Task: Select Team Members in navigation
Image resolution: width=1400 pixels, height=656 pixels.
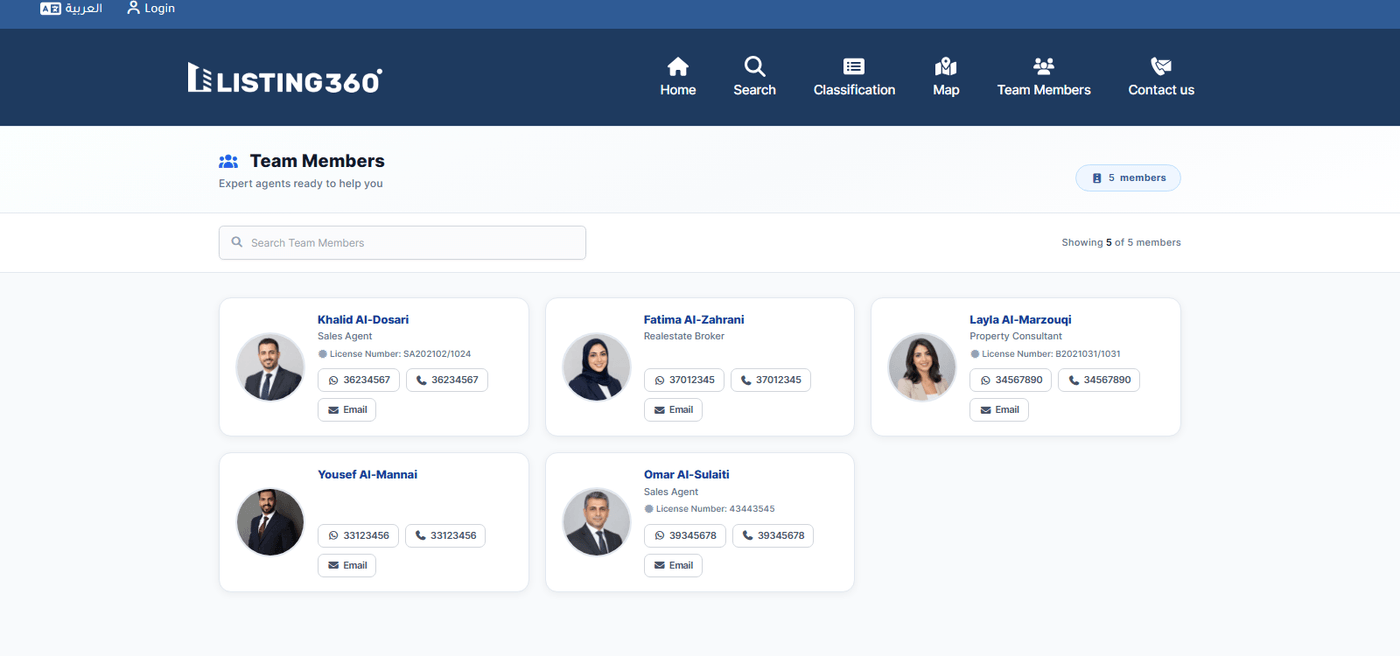Action: (1044, 77)
